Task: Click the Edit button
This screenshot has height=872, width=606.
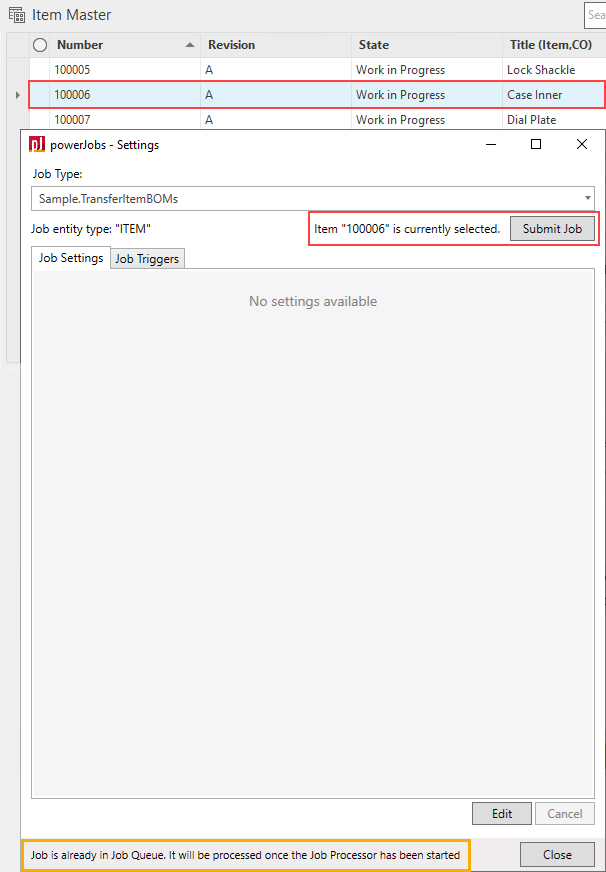Action: click(x=501, y=814)
